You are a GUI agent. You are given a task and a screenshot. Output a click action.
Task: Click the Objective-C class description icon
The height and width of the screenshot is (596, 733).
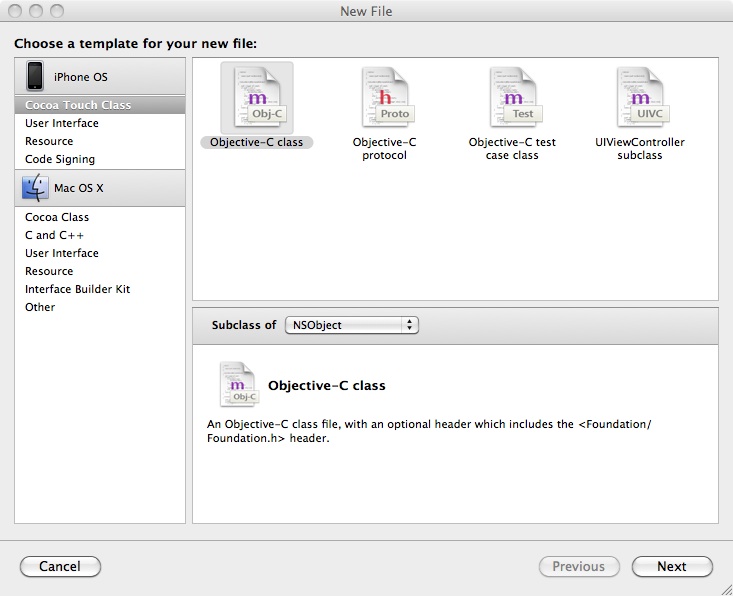239,384
